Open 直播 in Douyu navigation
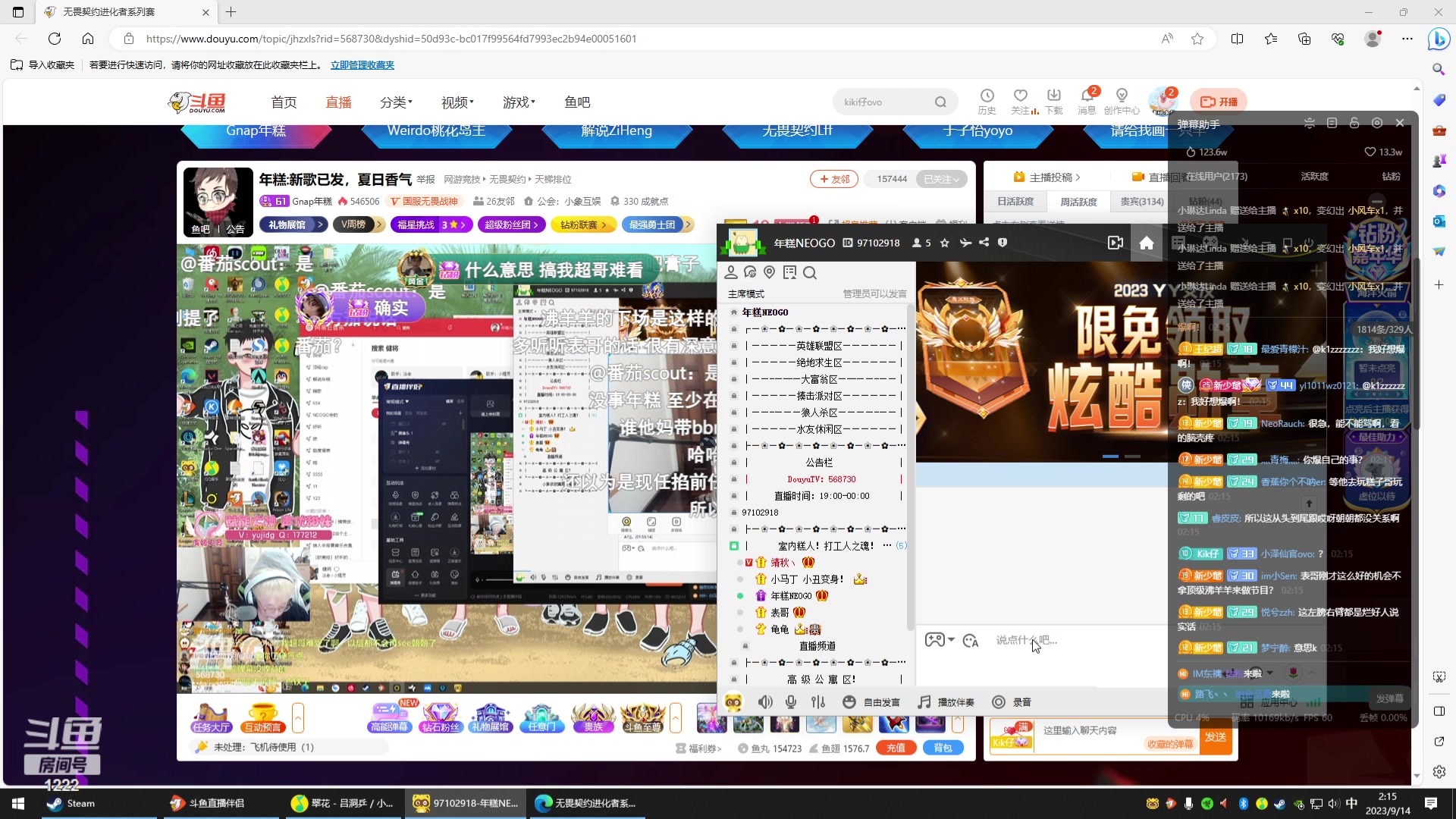The width and height of the screenshot is (1456, 819). click(x=338, y=102)
